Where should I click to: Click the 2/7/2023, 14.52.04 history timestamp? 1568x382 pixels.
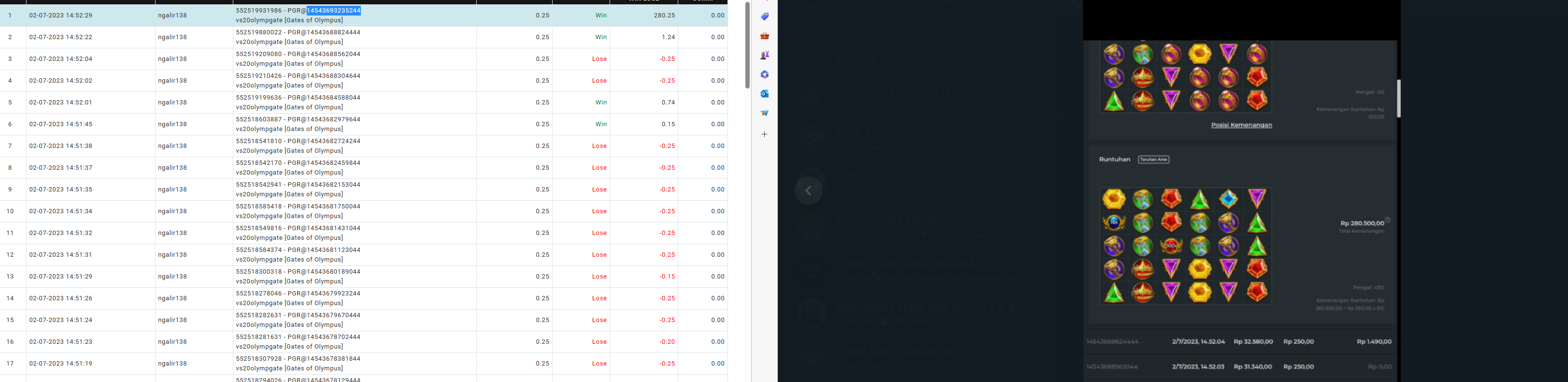click(1198, 342)
